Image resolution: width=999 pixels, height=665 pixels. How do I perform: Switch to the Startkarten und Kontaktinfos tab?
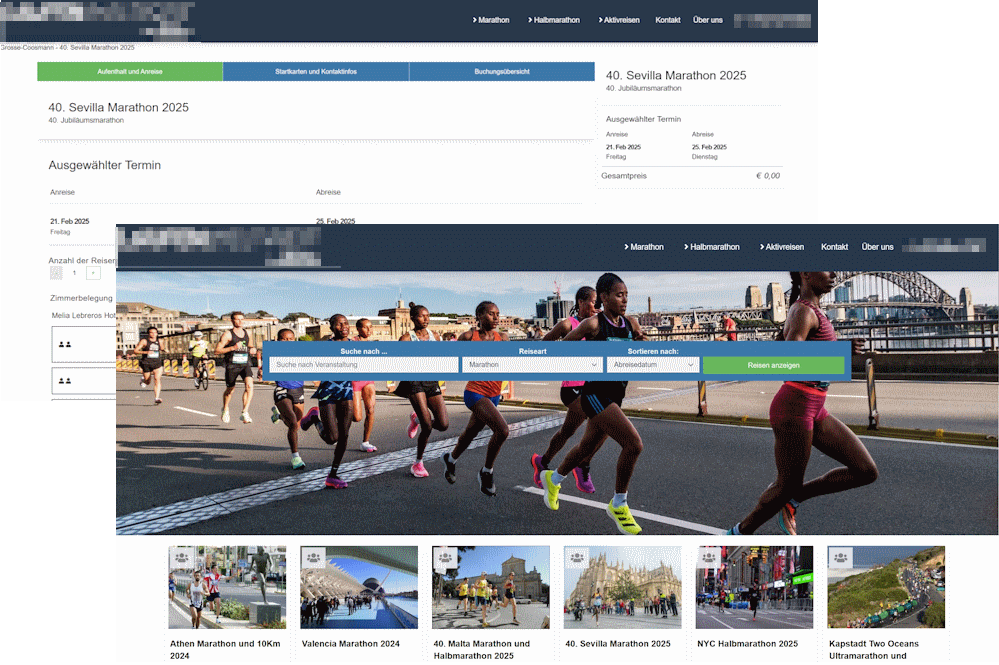(315, 72)
